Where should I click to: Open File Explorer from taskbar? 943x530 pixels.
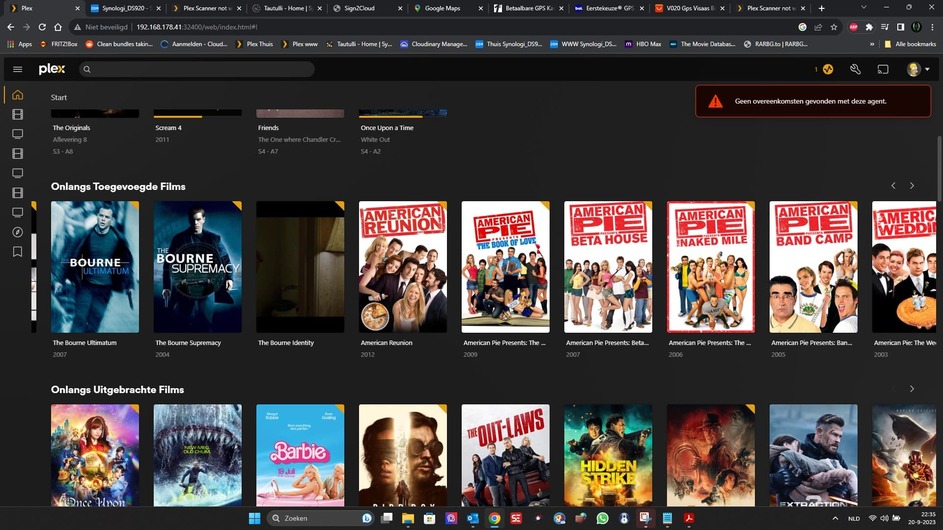tap(408, 518)
